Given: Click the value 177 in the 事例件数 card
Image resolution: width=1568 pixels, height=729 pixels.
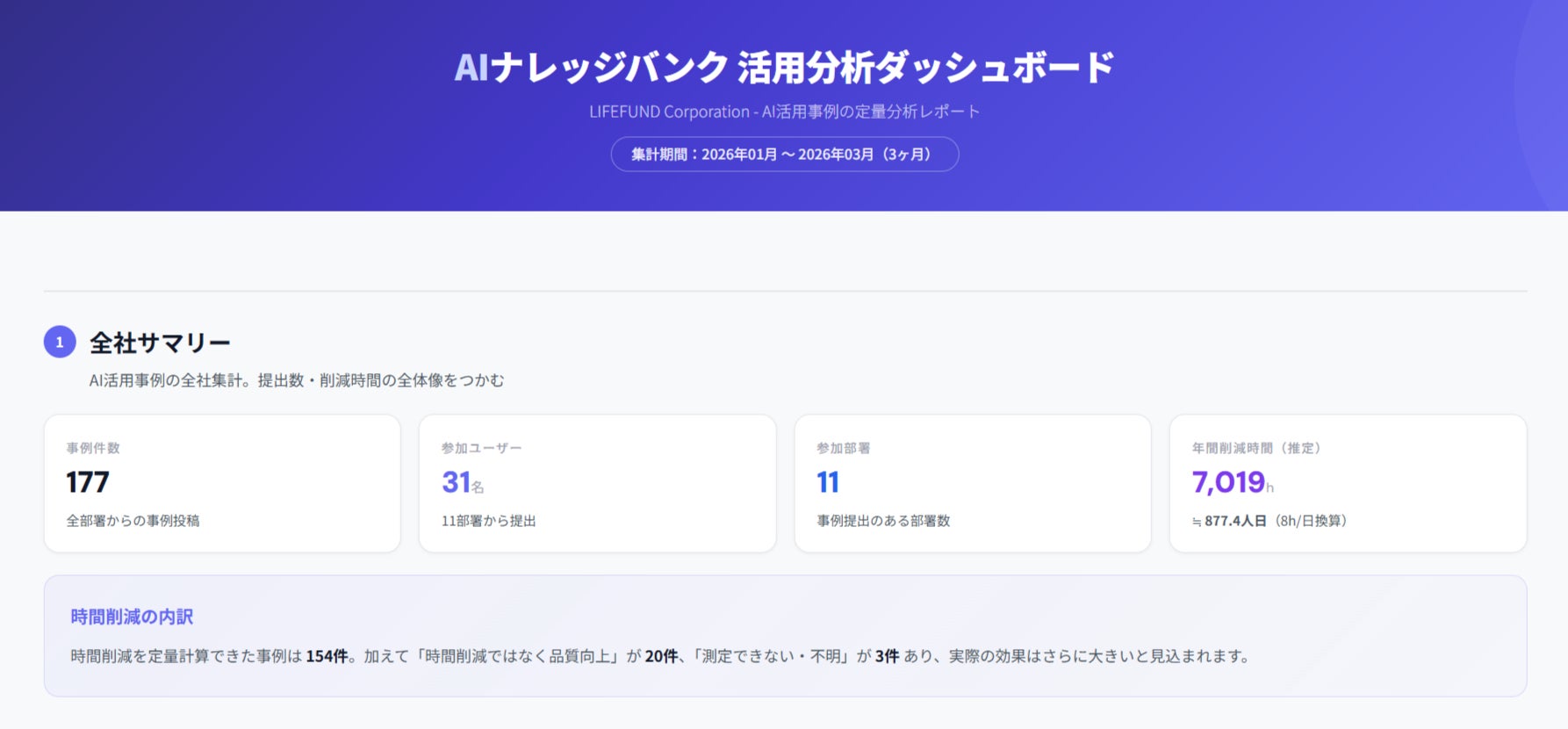Looking at the screenshot, I should pos(88,482).
